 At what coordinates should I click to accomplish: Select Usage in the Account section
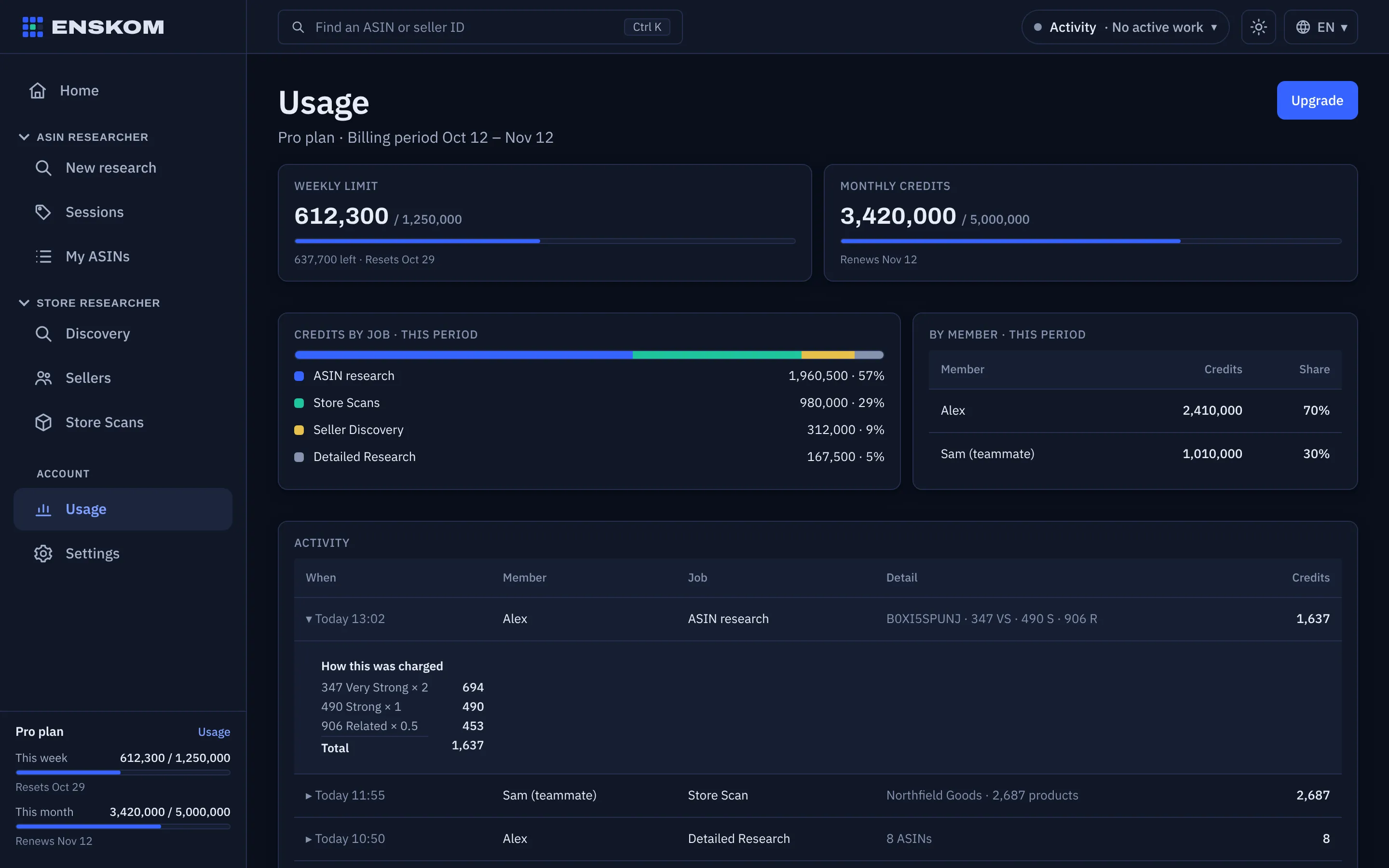click(123, 509)
